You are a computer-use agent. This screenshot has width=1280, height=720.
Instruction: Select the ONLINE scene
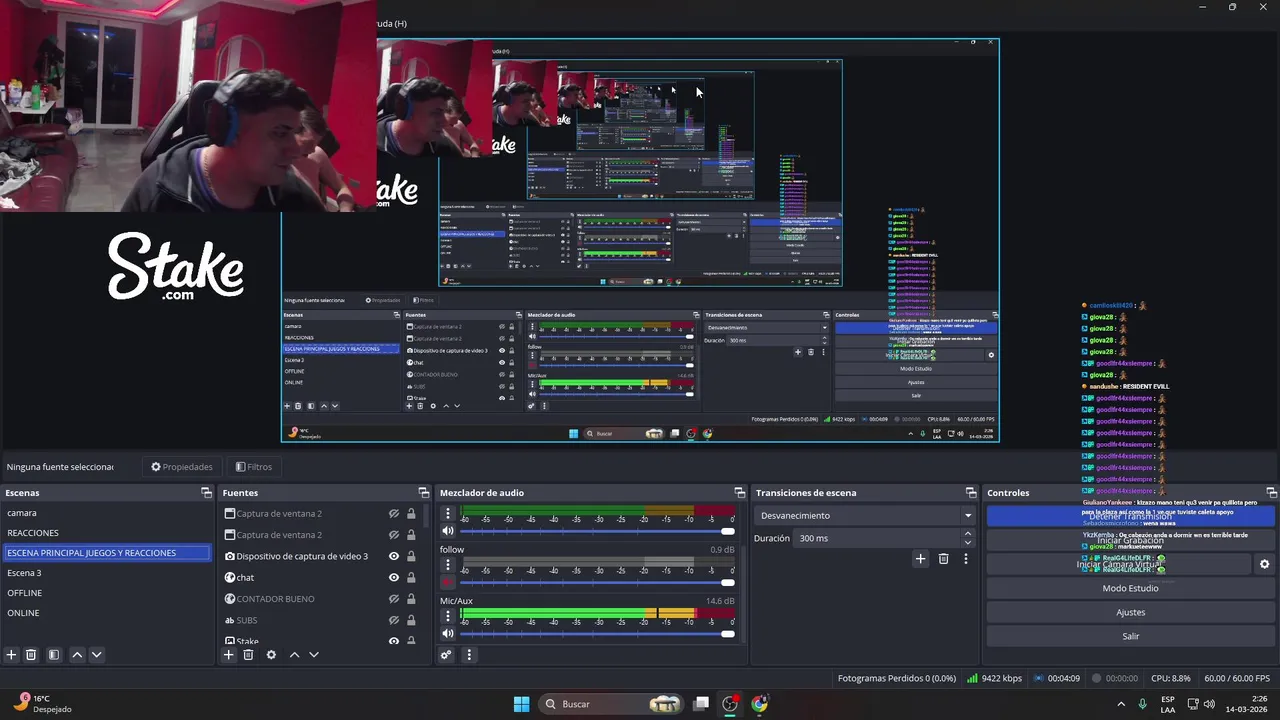pyautogui.click(x=106, y=613)
